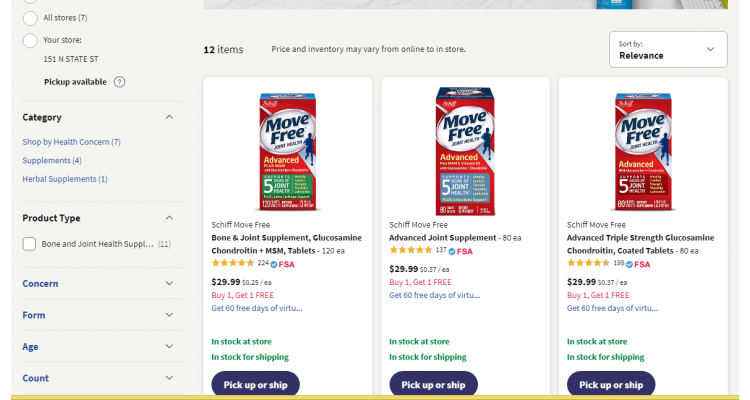Open Shop by Health Concern category
Viewport: 750px width, 400px height.
[71, 142]
